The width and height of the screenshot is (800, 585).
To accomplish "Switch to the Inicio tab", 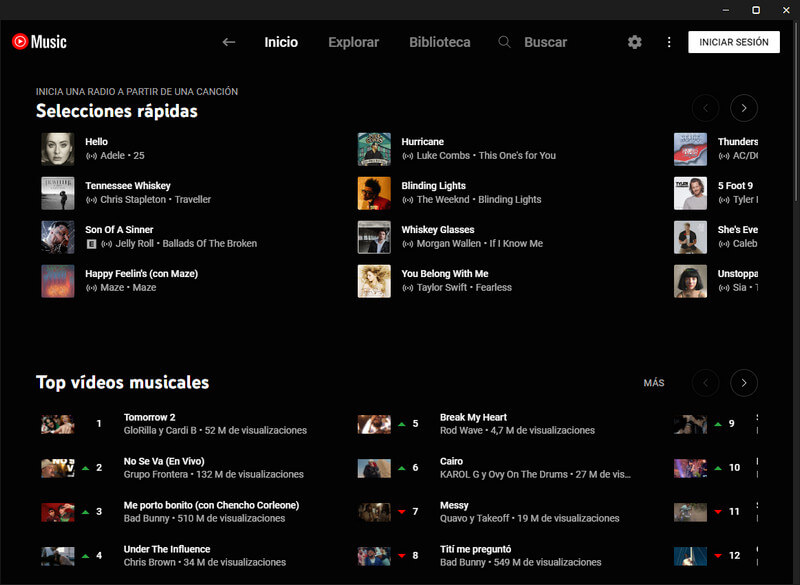I will [x=281, y=42].
